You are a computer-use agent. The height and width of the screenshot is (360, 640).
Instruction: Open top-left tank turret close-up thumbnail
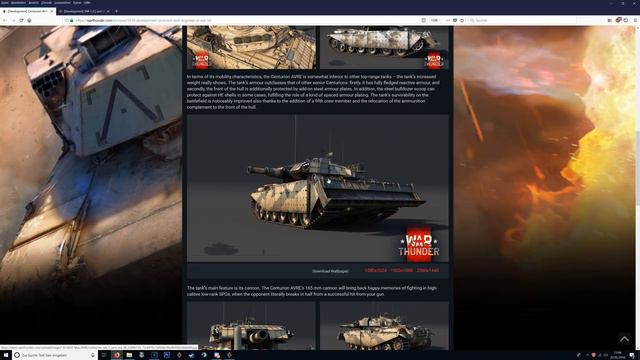[251, 47]
